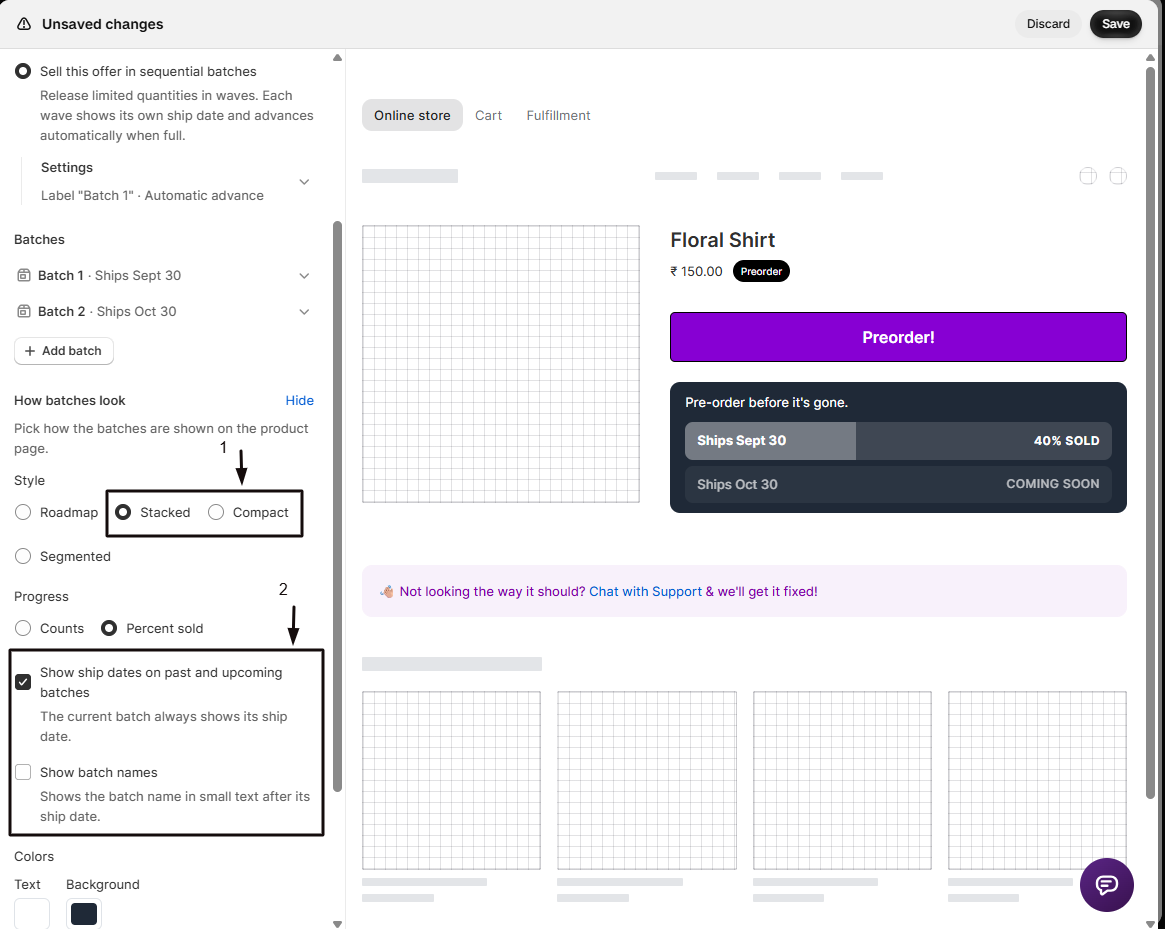Screen dimensions: 1165x929
Task: Click the Ships Sept 30 progress bar
Action: 898,441
